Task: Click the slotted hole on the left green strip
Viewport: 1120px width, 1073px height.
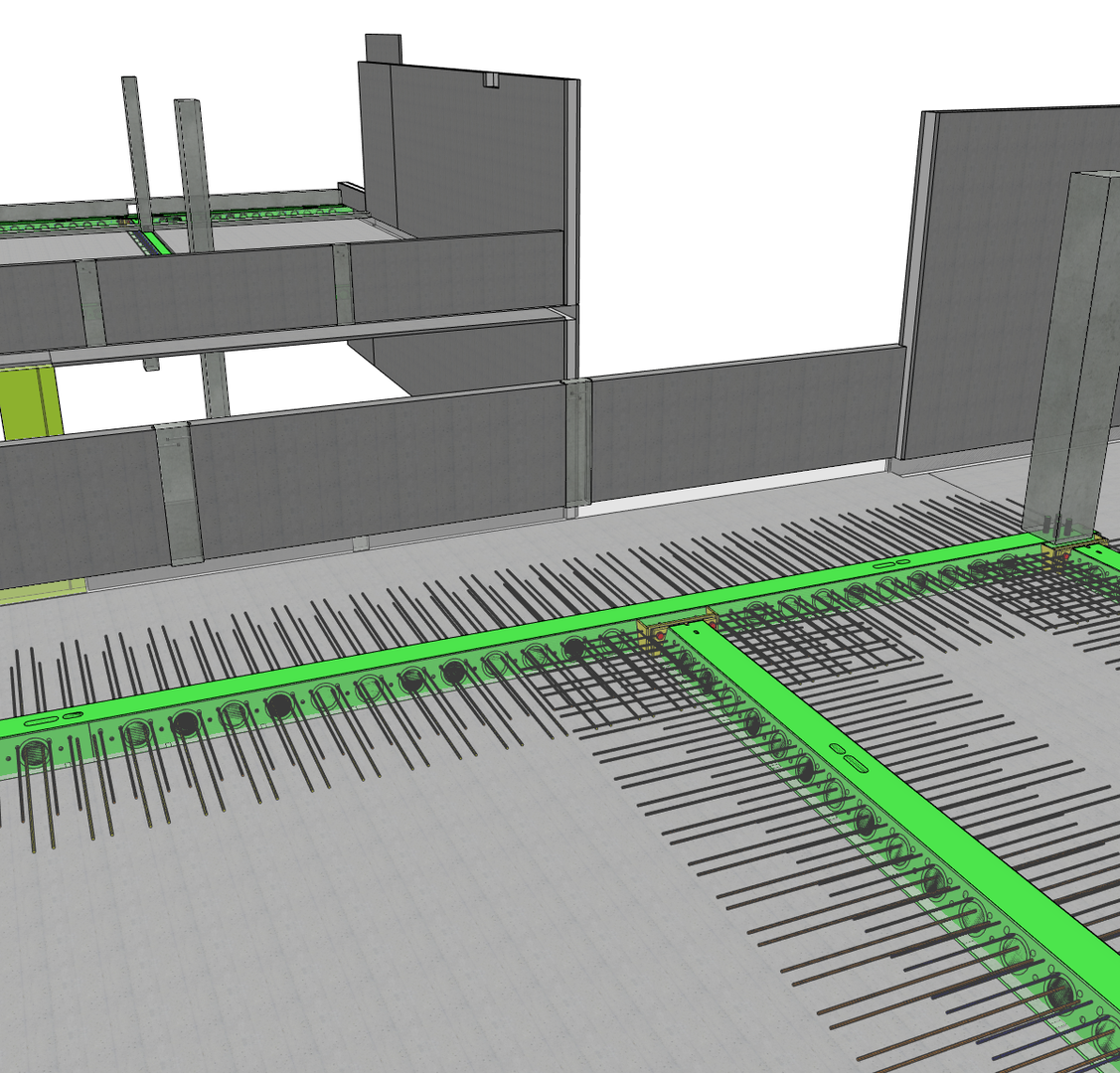Action: point(53,717)
